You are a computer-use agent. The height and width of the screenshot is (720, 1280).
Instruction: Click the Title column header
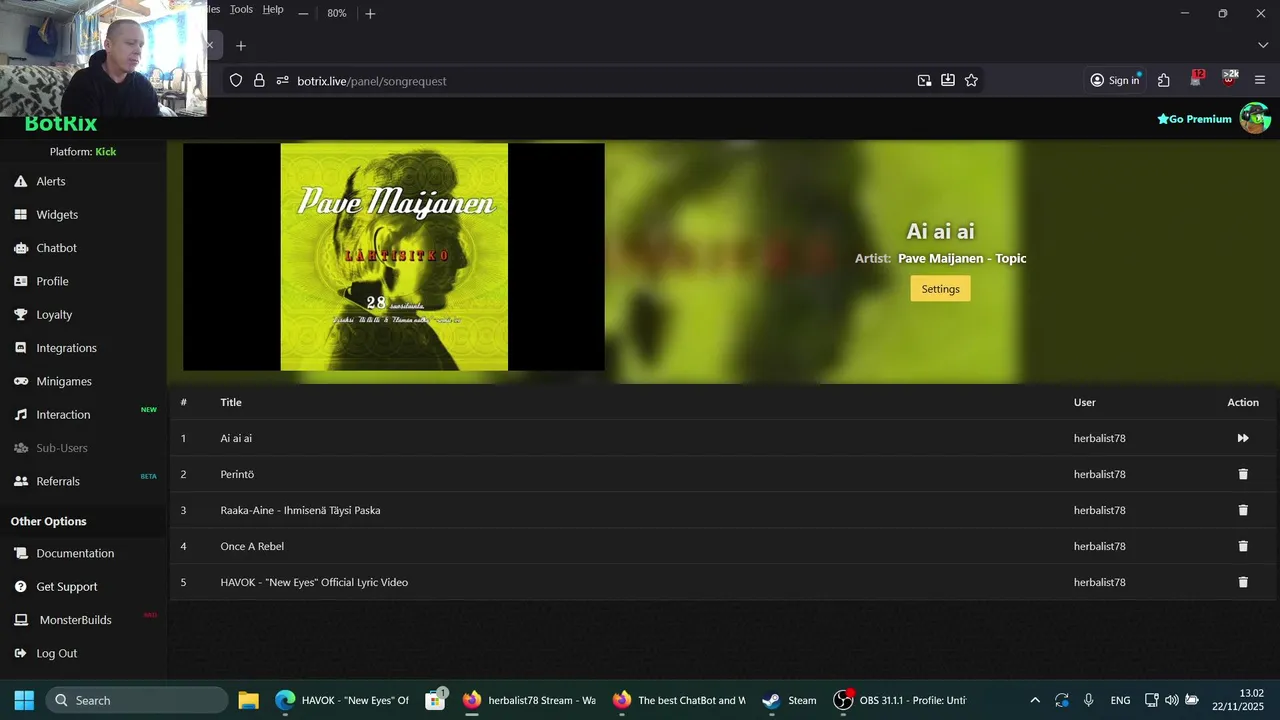tap(231, 402)
